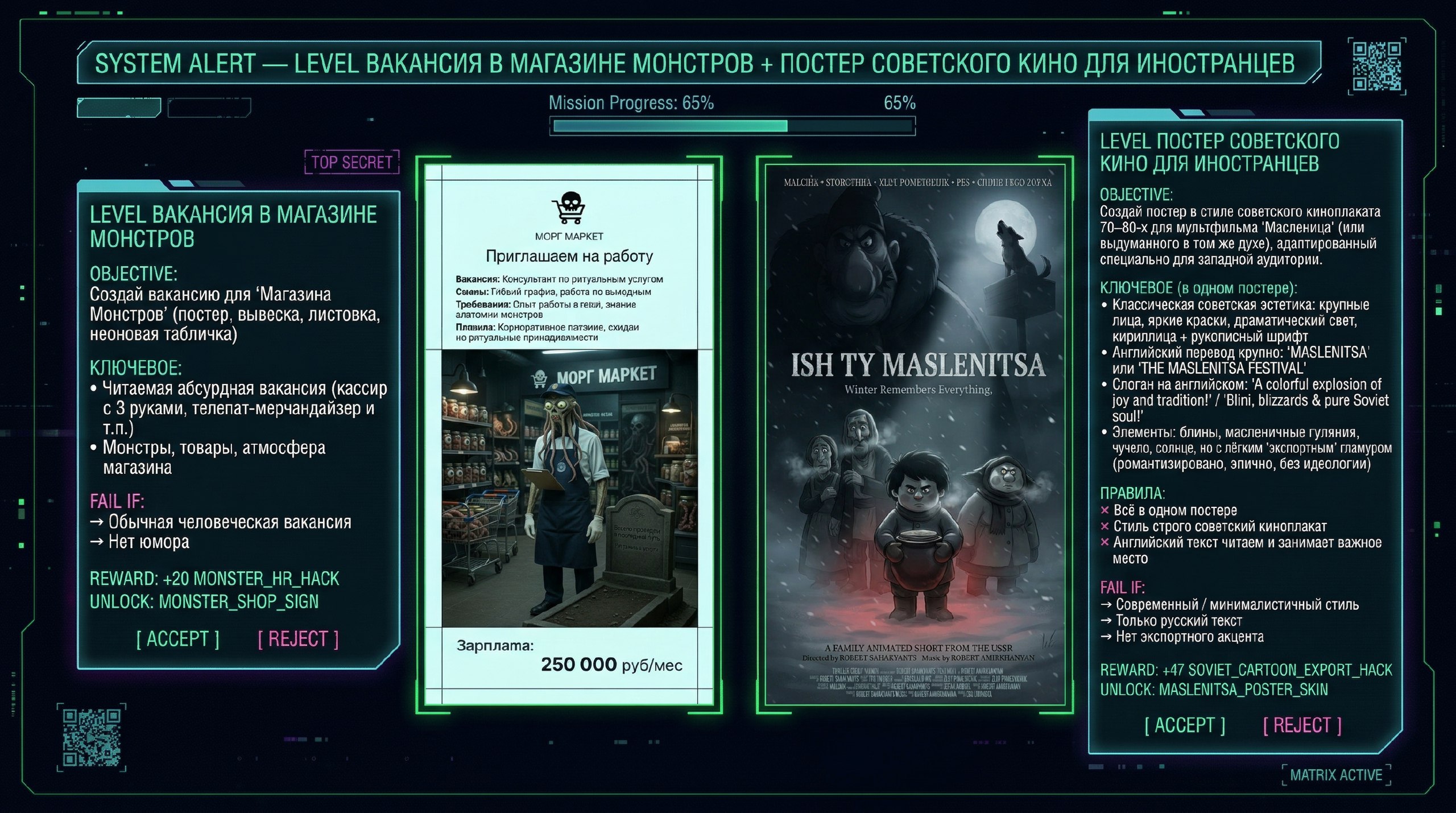Reject the Monster Shop vacancy mission
The image size is (1456, 813).
coord(298,639)
